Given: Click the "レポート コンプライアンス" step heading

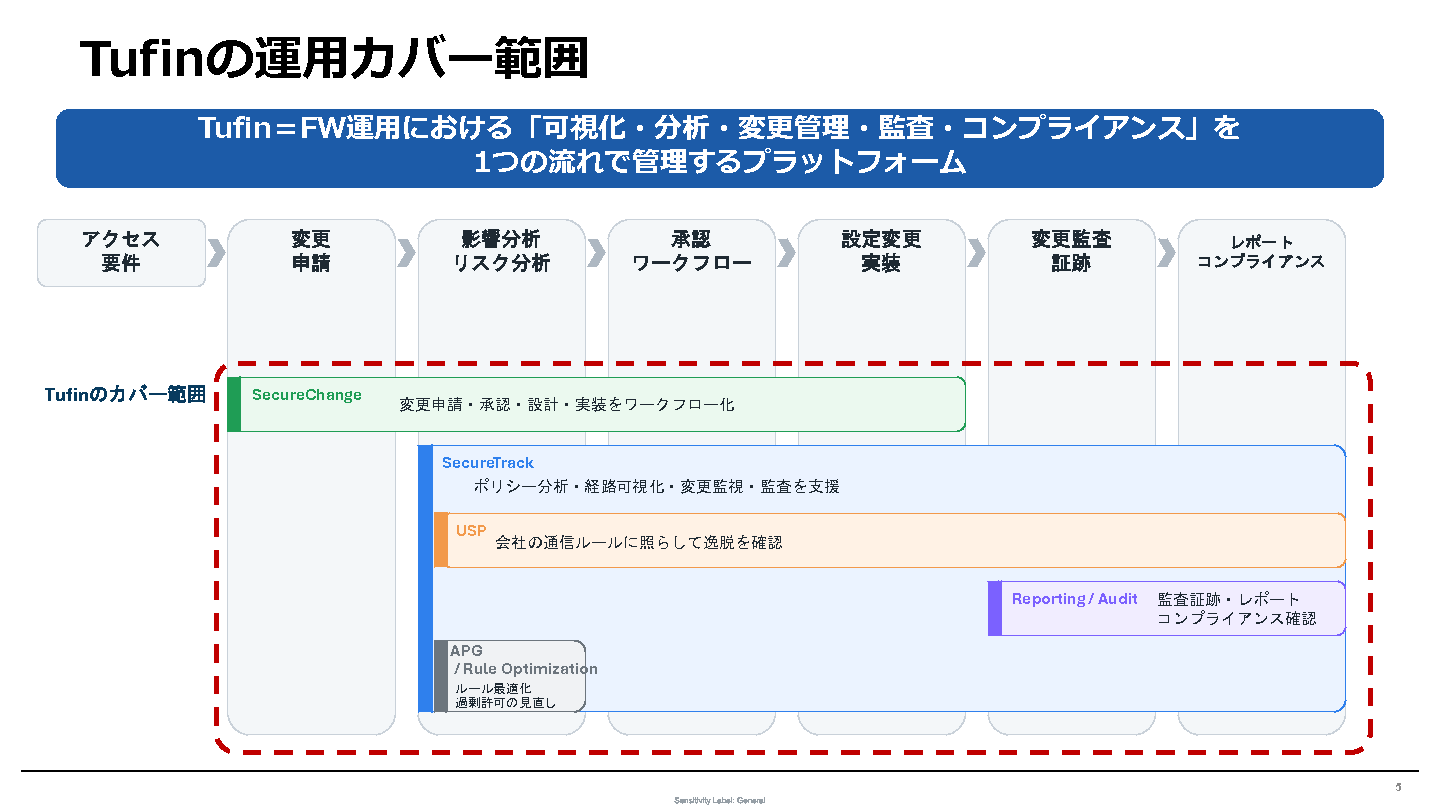Looking at the screenshot, I should tap(1261, 252).
